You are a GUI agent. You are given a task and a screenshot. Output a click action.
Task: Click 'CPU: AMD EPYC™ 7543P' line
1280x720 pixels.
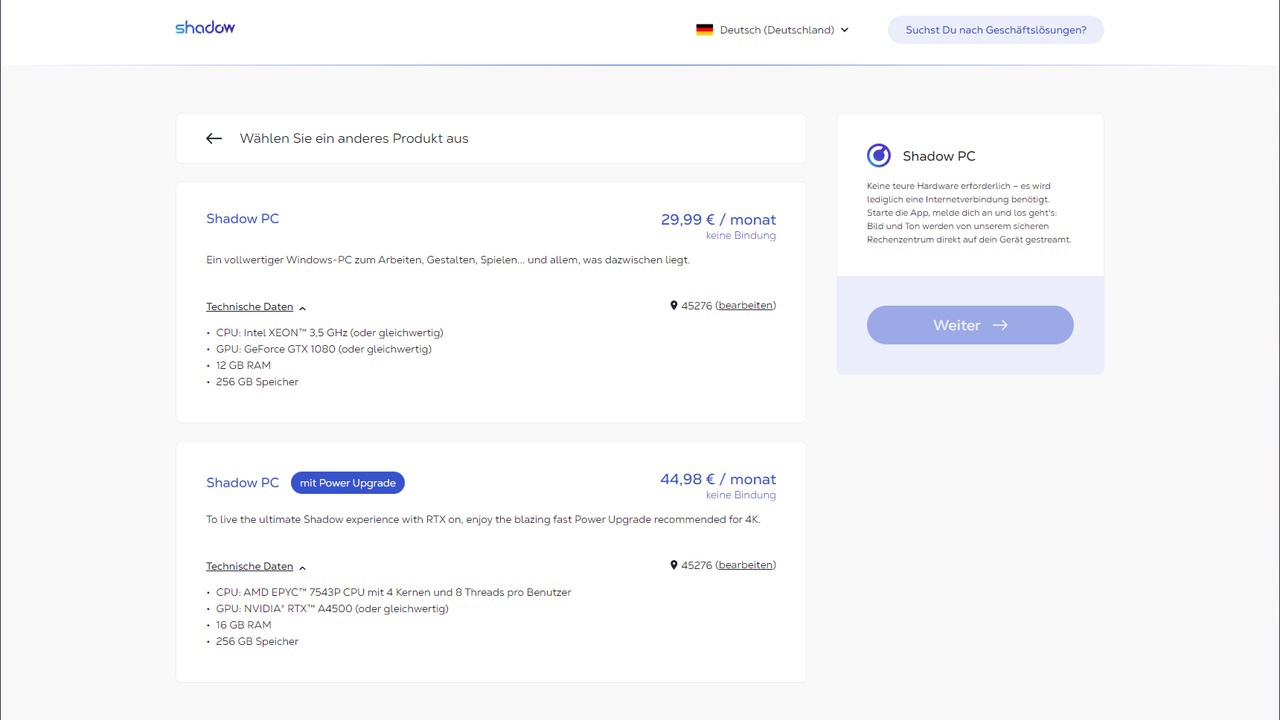[394, 593]
